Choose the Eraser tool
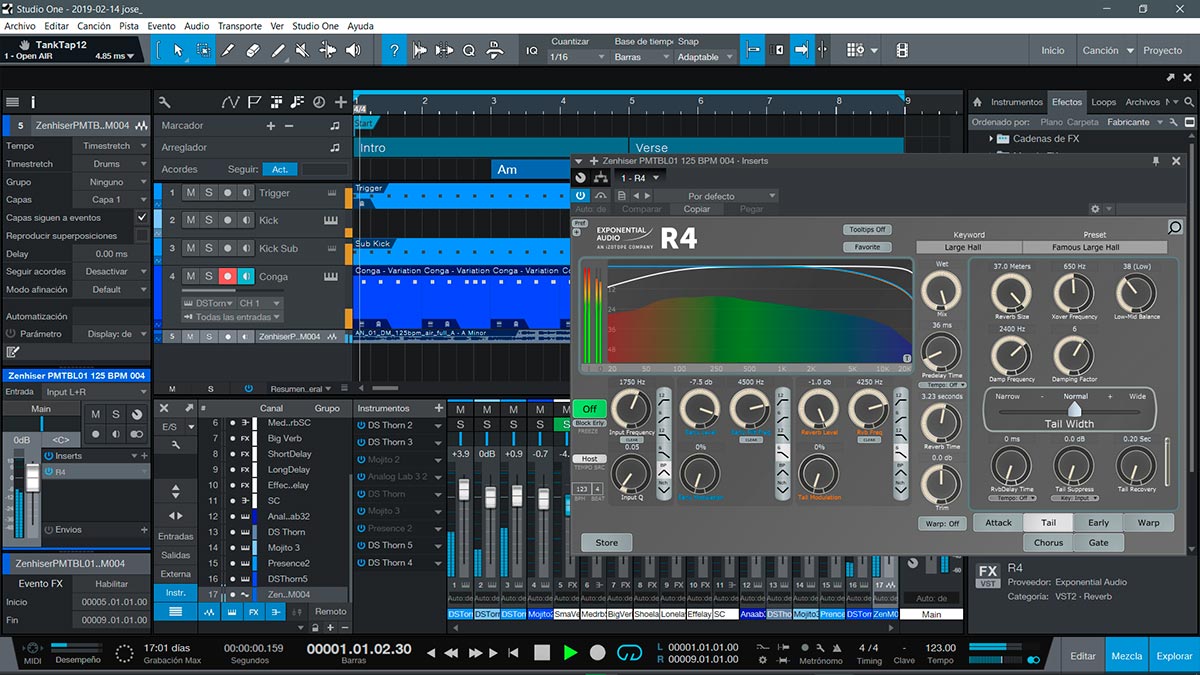This screenshot has width=1200, height=675. 253,50
